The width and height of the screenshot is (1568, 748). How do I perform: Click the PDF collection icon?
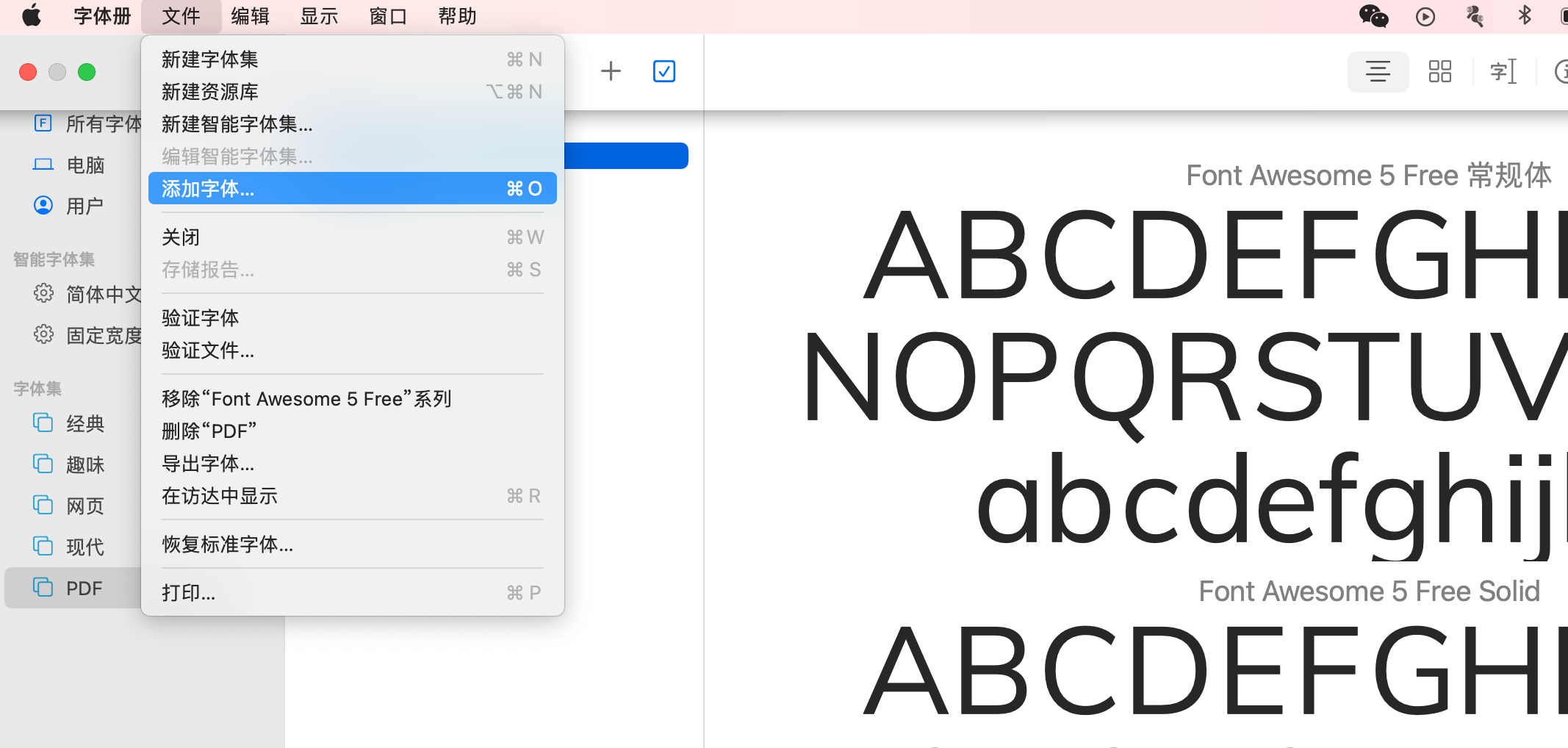point(43,587)
